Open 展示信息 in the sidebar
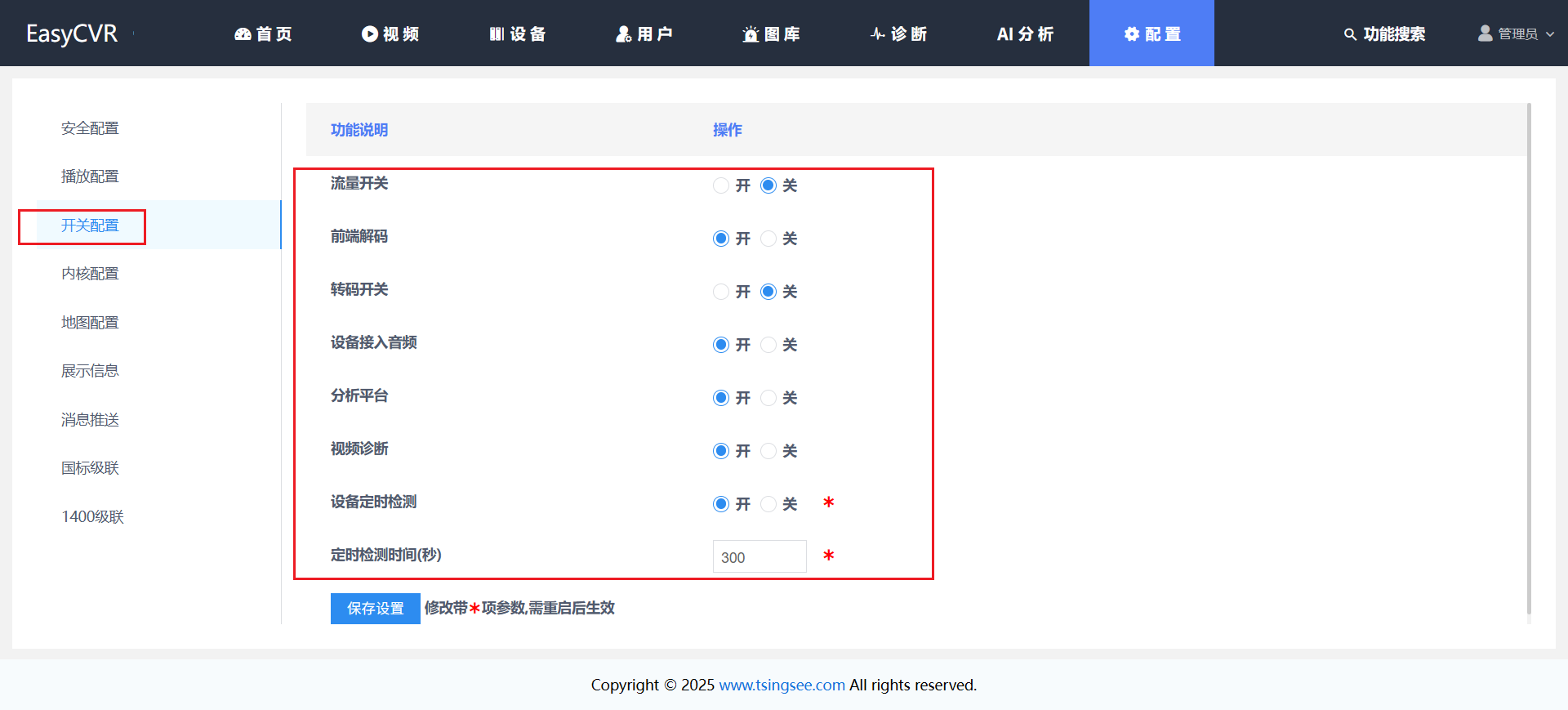Viewport: 1568px width, 710px height. (90, 371)
